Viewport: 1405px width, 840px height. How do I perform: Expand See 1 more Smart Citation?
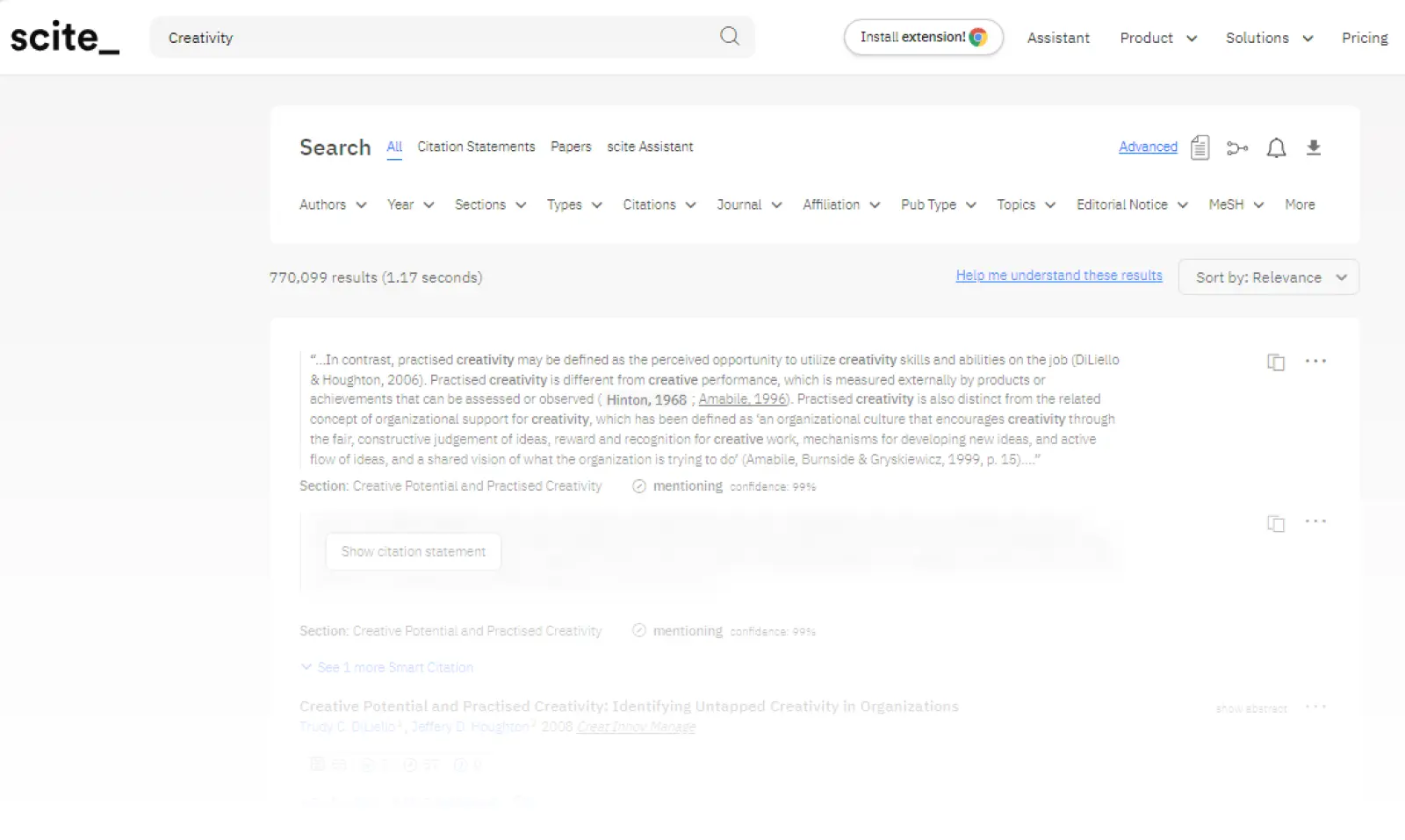(387, 667)
